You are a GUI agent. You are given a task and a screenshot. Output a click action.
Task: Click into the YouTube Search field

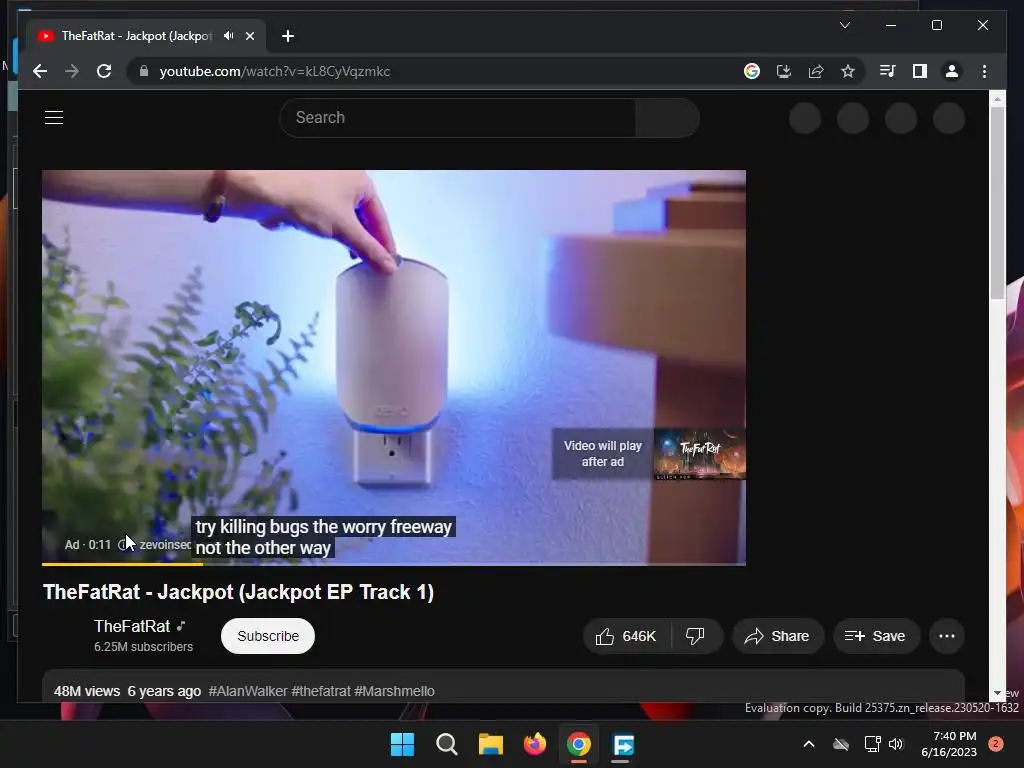(x=457, y=118)
